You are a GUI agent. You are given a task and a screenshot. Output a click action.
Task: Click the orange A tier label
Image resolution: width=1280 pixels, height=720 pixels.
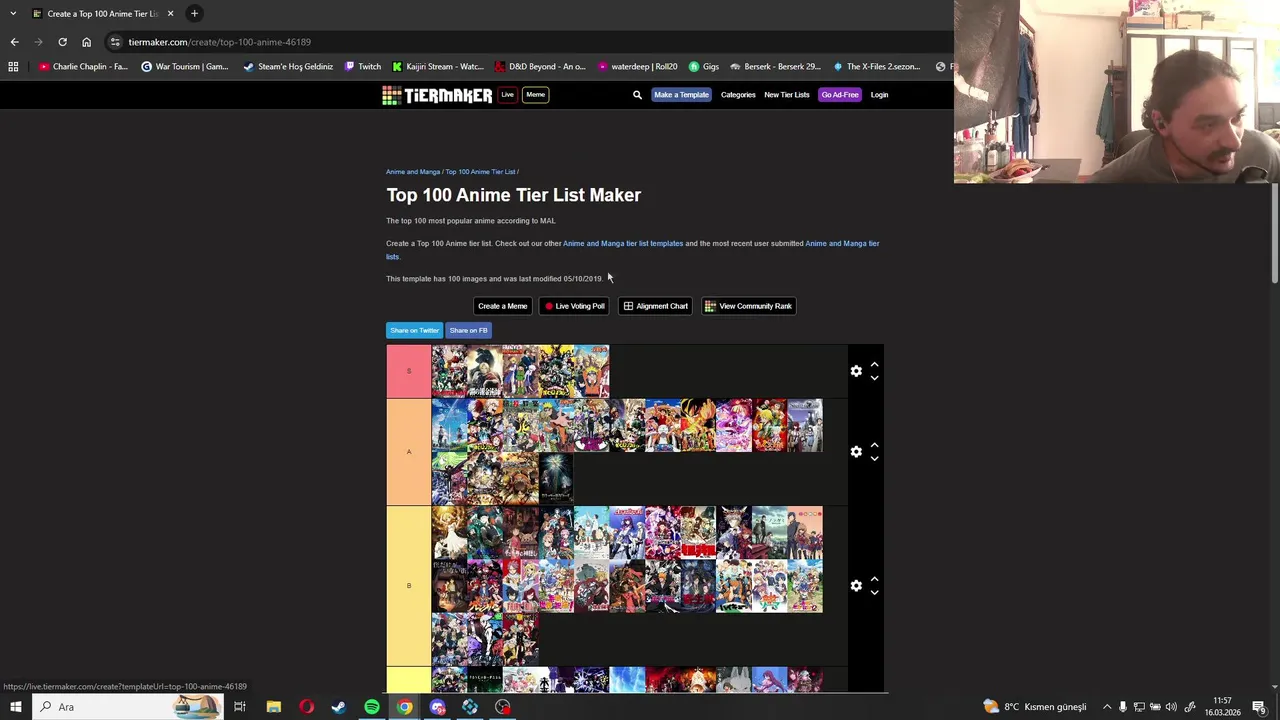pyautogui.click(x=409, y=452)
